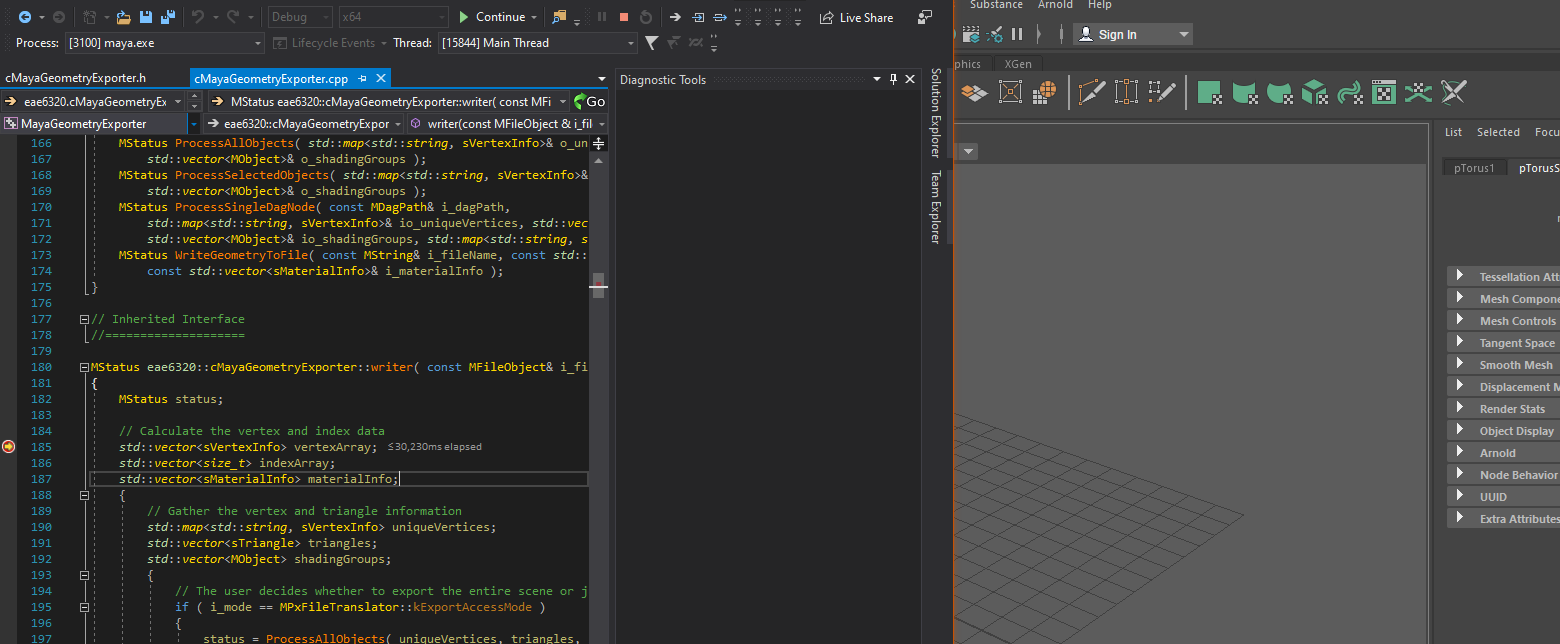Open the eae6320::cMayaGeometryExpor class dropdown
The height and width of the screenshot is (644, 1560).
pyautogui.click(x=303, y=124)
